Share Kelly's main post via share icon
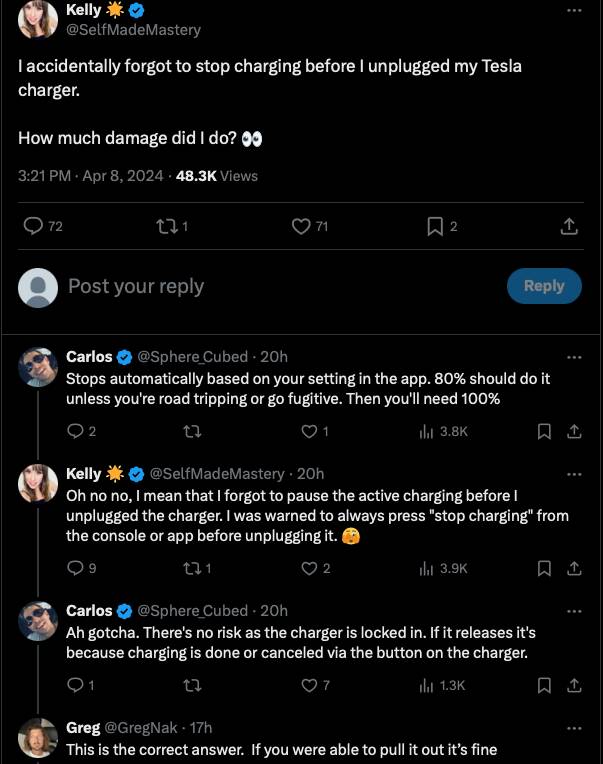Screen dimensions: 603x764 569,227
